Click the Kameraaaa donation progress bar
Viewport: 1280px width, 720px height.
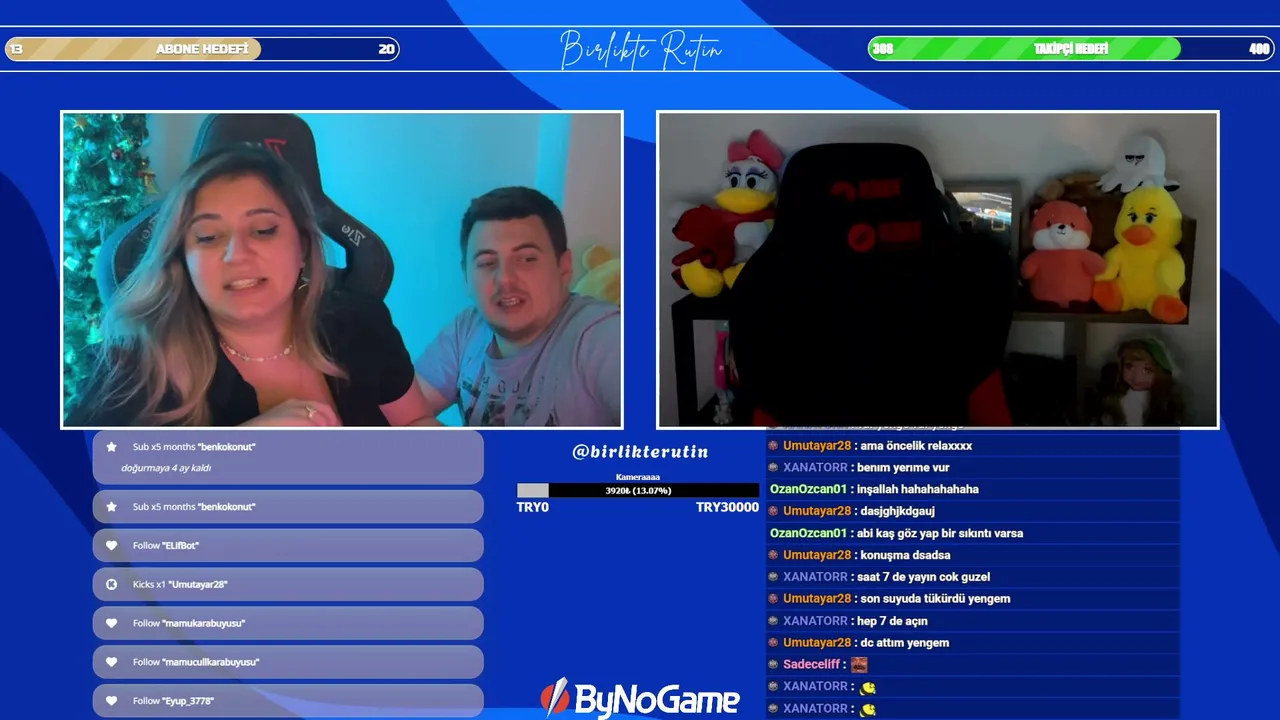click(x=638, y=491)
